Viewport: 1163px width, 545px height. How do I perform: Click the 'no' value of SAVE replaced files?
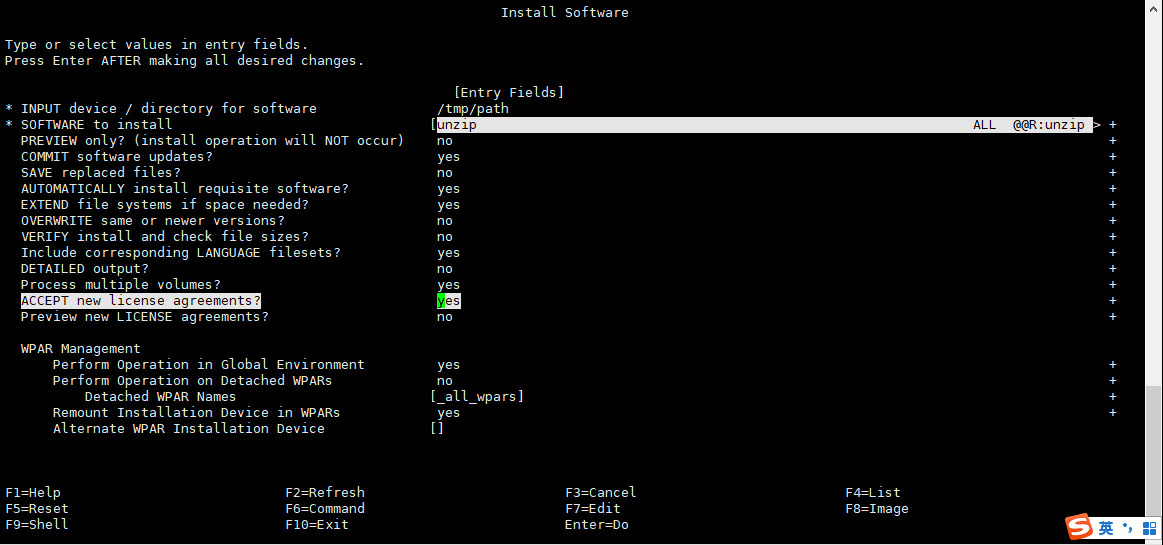tap(445, 173)
